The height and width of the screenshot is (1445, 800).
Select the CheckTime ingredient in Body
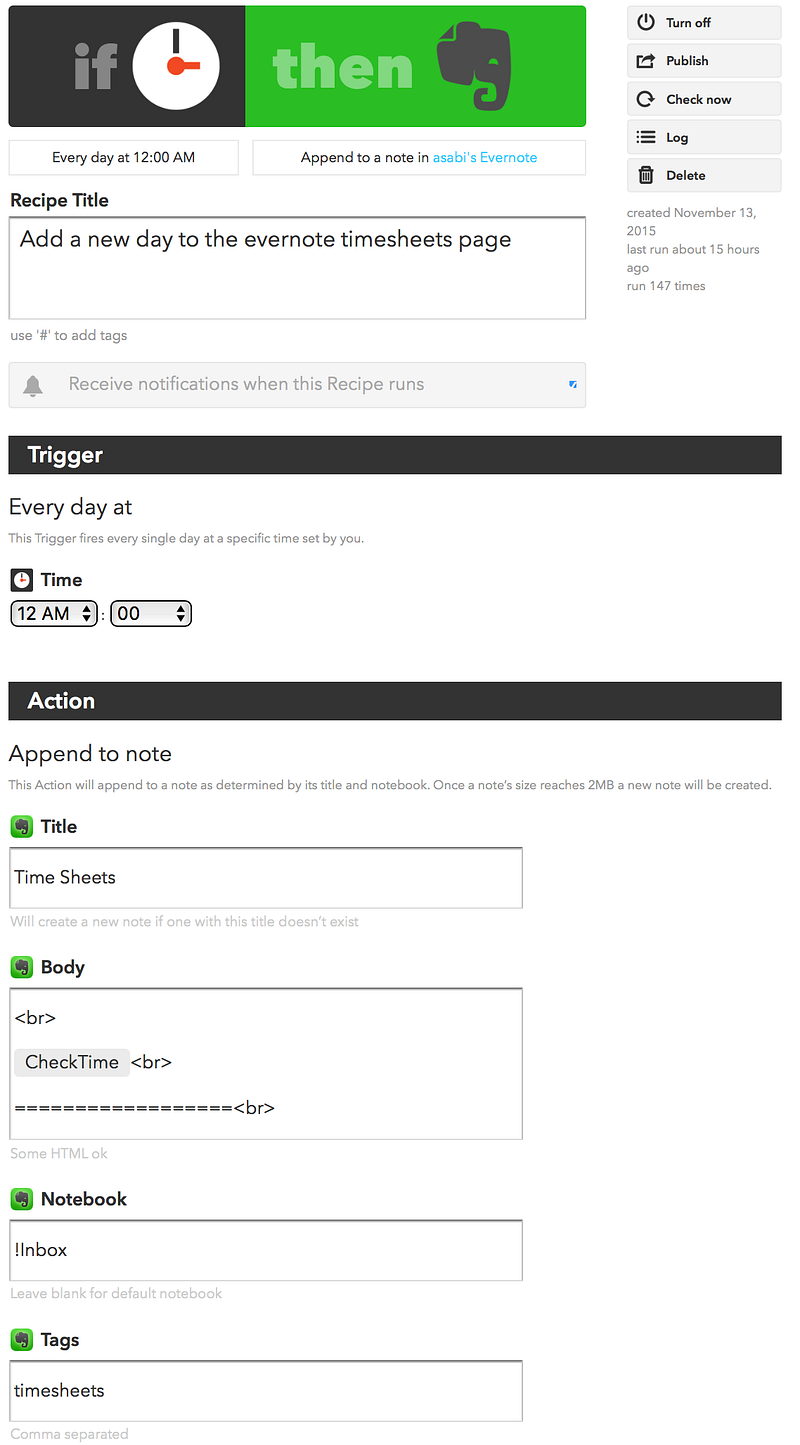(x=72, y=1062)
